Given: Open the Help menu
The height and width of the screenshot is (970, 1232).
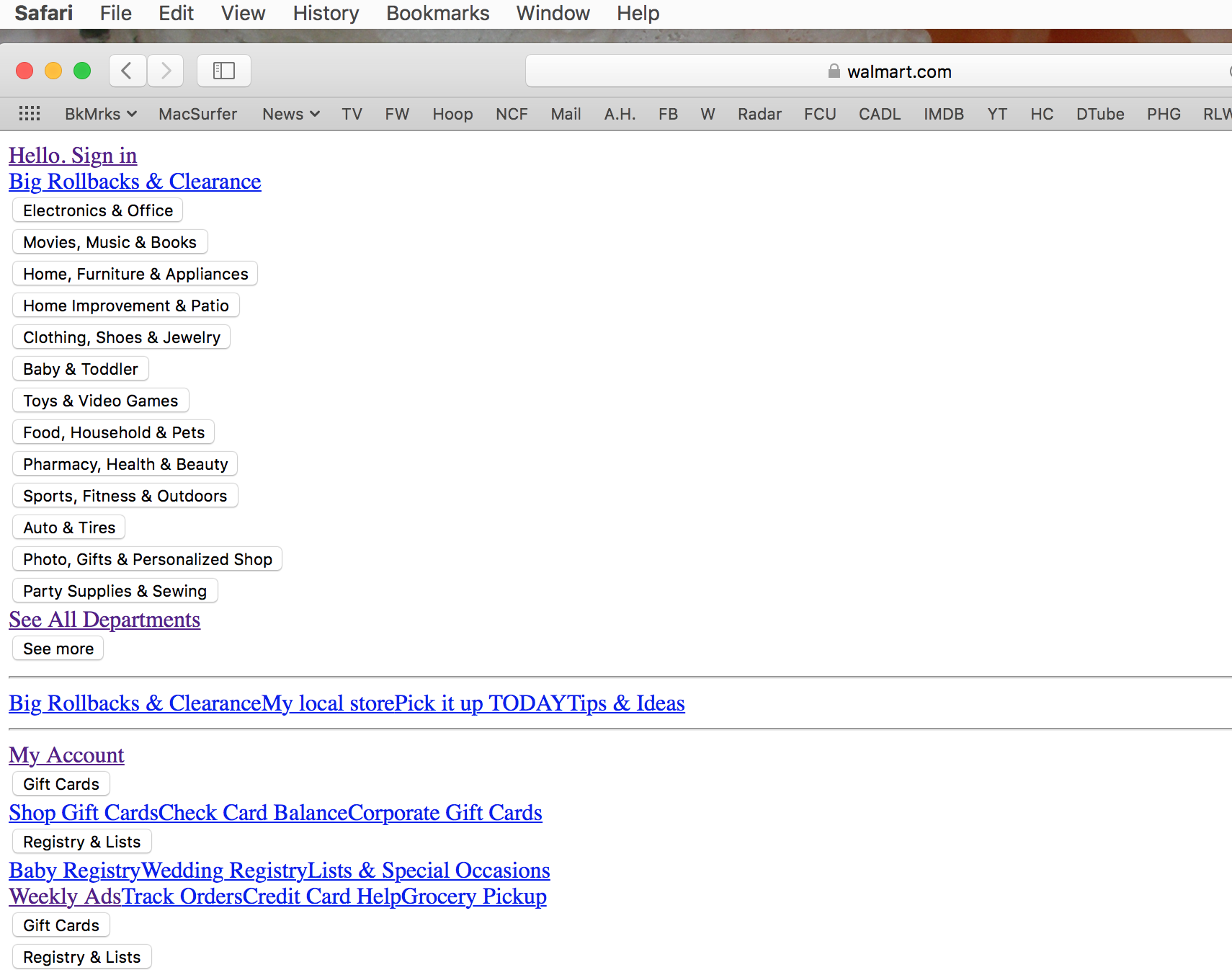Looking at the screenshot, I should [638, 13].
